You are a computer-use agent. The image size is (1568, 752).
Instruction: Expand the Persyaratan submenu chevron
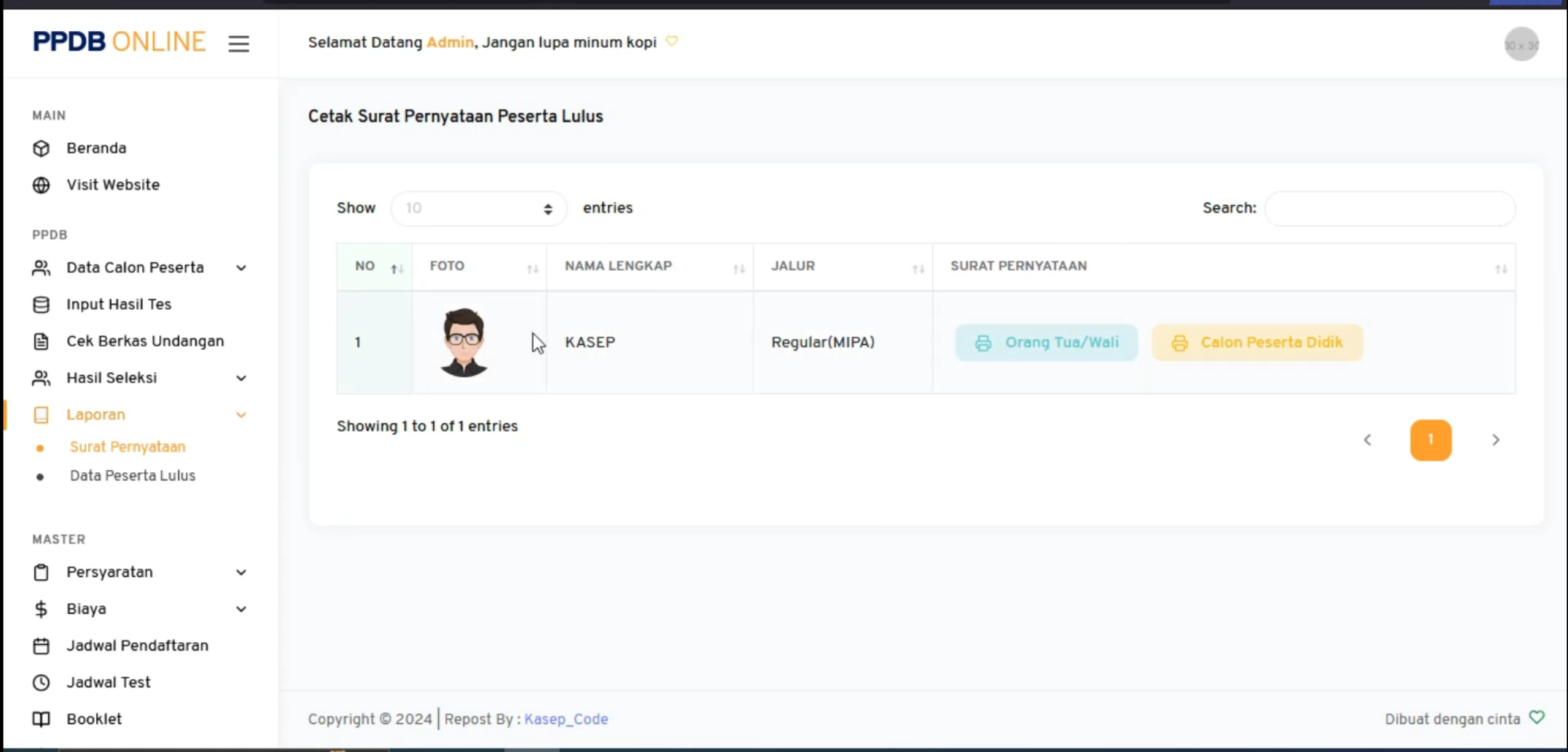point(241,572)
